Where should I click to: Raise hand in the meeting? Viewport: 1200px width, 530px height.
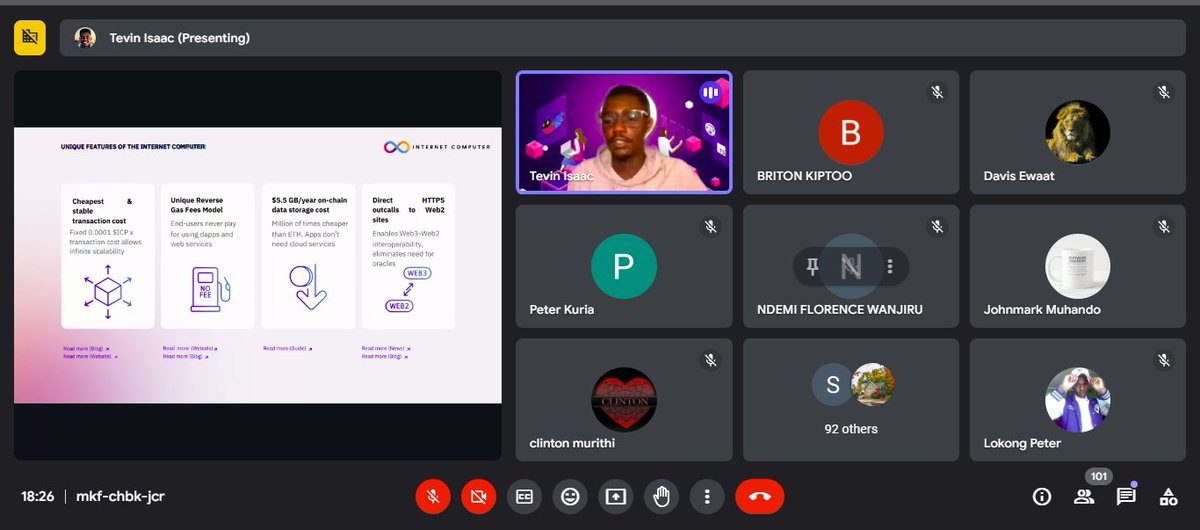point(661,496)
